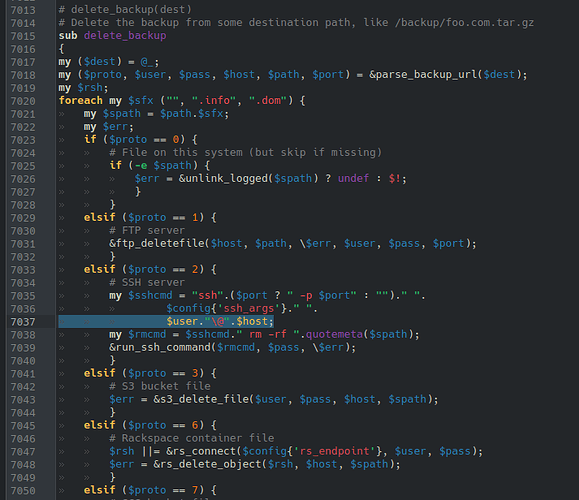The width and height of the screenshot is (579, 500).
Task: Click 'elsif ($proto == 3)' line
Action: click(x=150, y=373)
